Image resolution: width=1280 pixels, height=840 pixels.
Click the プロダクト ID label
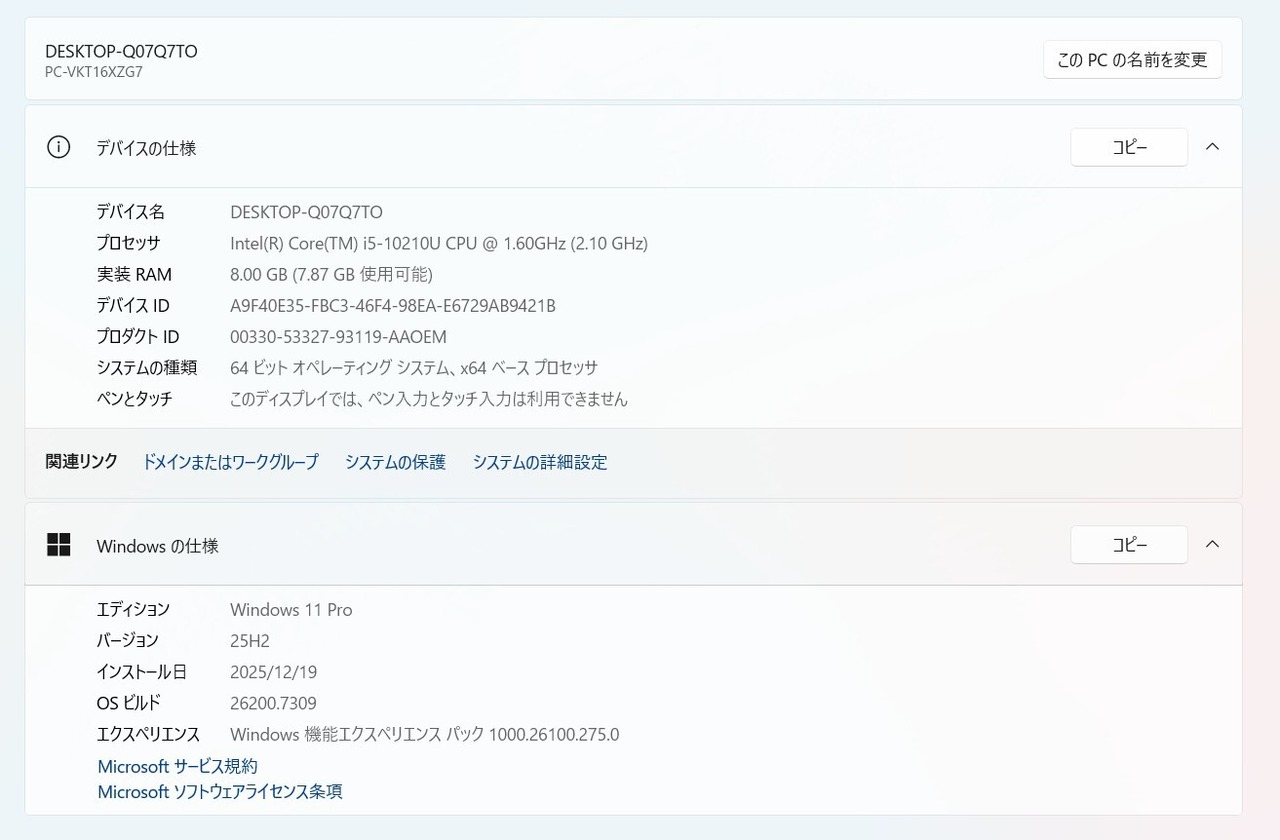pyautogui.click(x=138, y=337)
